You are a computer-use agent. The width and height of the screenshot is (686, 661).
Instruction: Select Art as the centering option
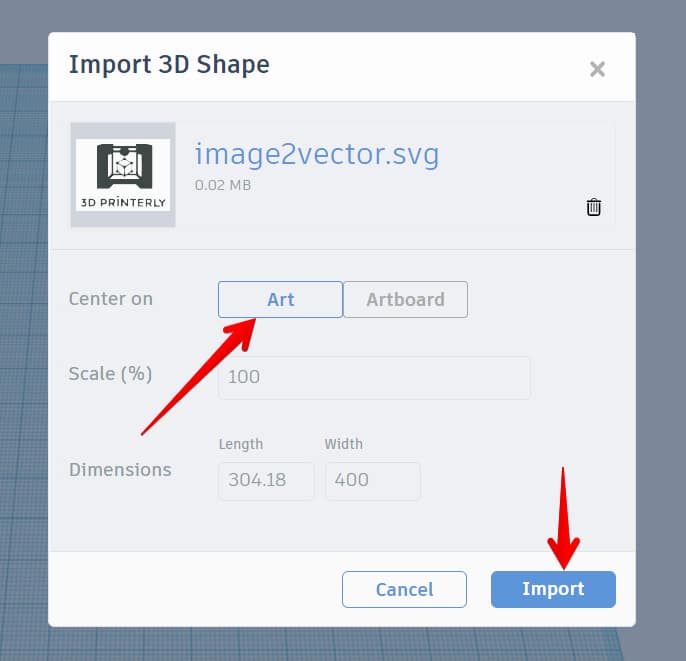[x=280, y=300]
